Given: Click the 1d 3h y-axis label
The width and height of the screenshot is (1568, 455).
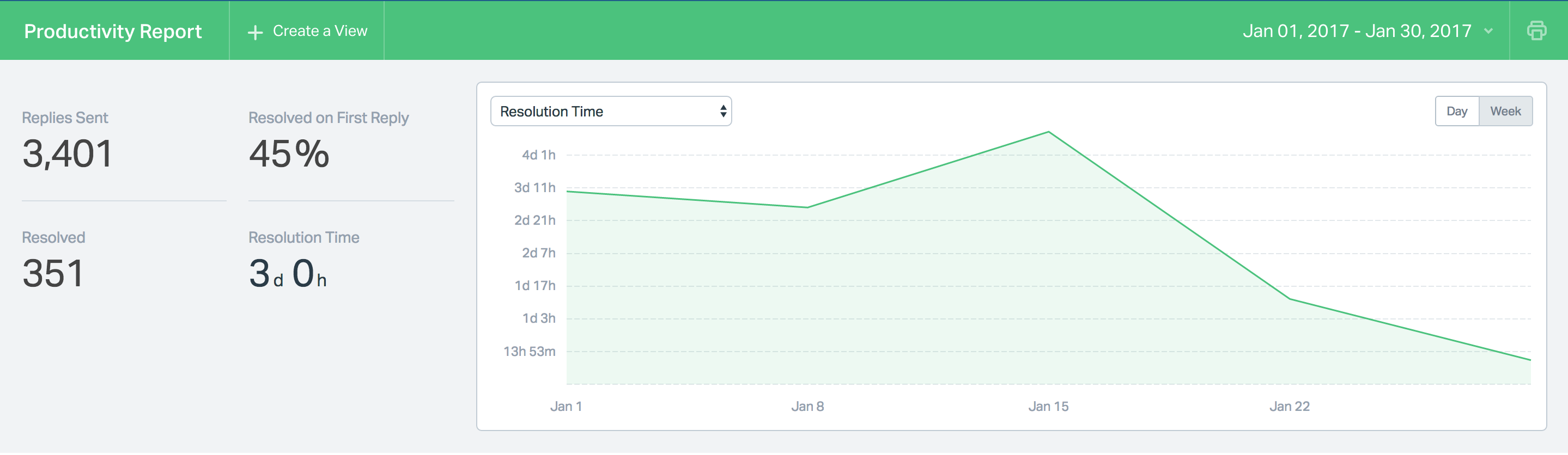Looking at the screenshot, I should (x=539, y=318).
